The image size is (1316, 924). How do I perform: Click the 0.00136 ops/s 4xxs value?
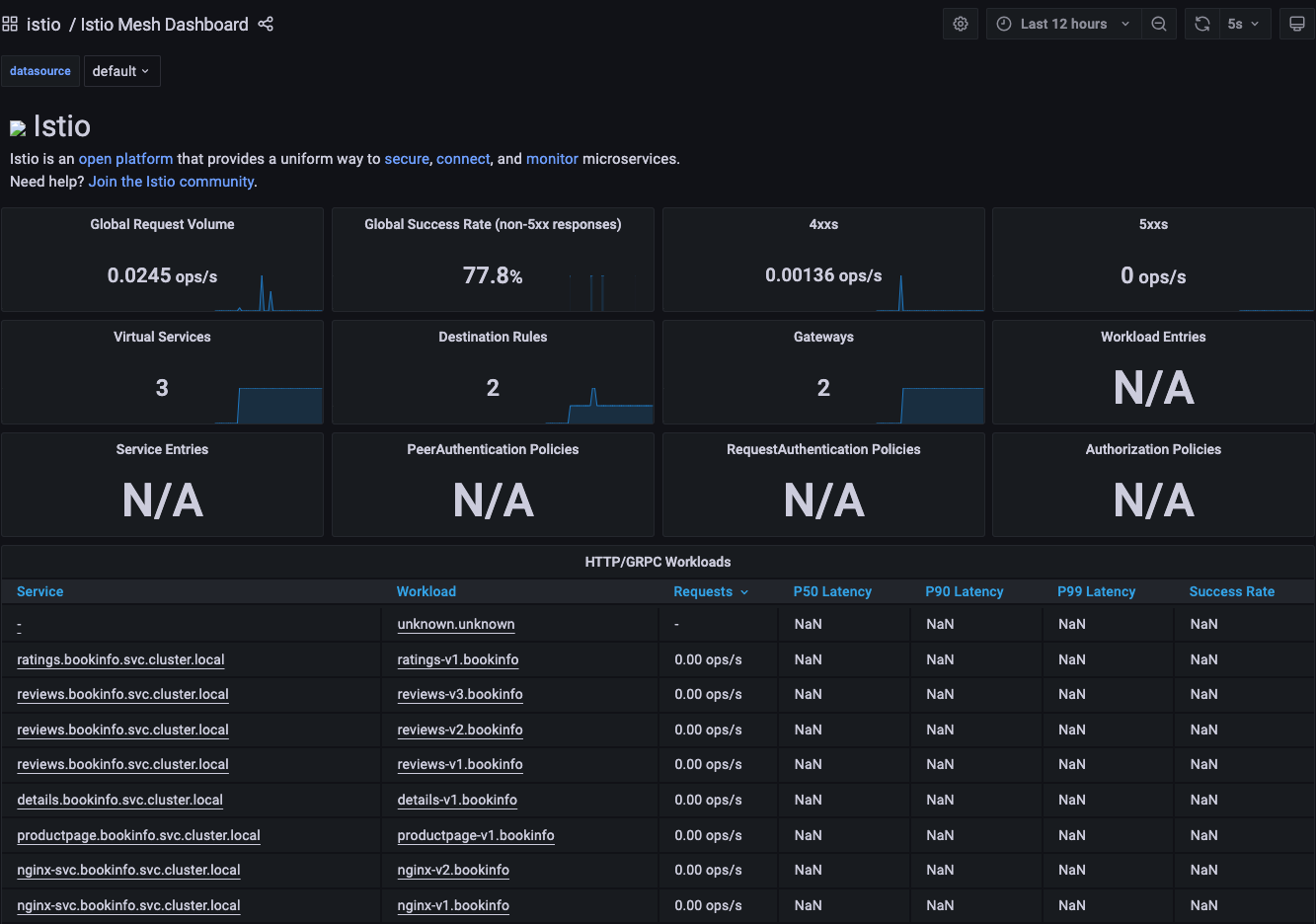(x=823, y=275)
